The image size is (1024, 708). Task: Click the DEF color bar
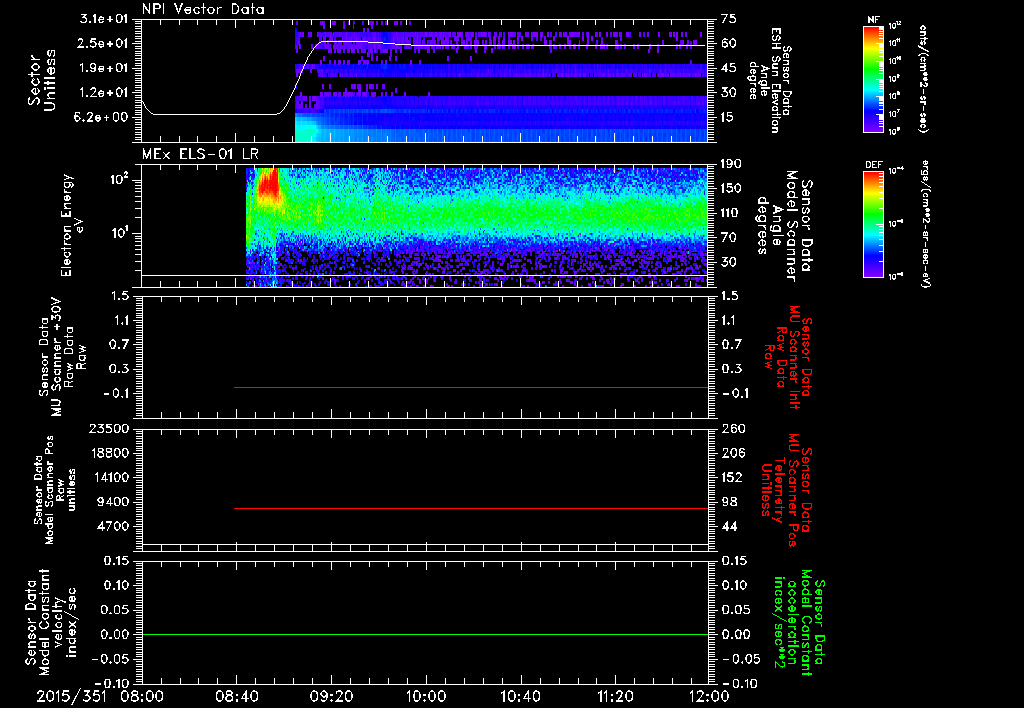(874, 223)
